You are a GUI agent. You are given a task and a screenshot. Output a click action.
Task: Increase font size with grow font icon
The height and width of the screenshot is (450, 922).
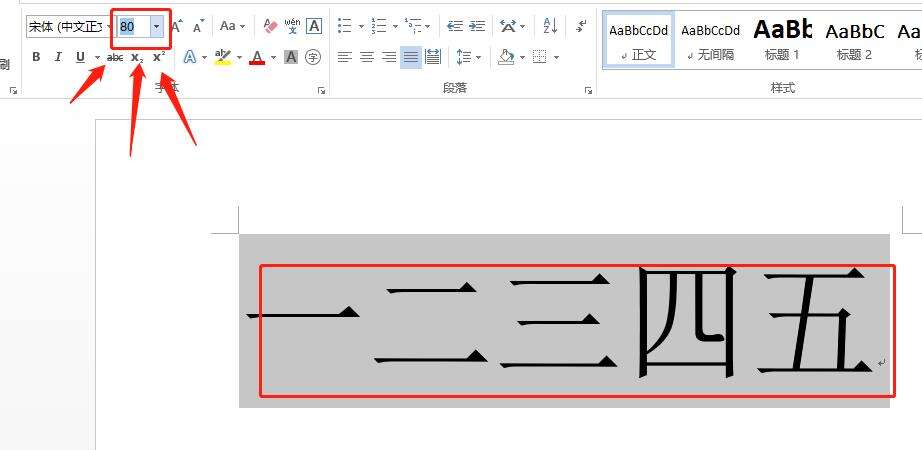coord(177,26)
